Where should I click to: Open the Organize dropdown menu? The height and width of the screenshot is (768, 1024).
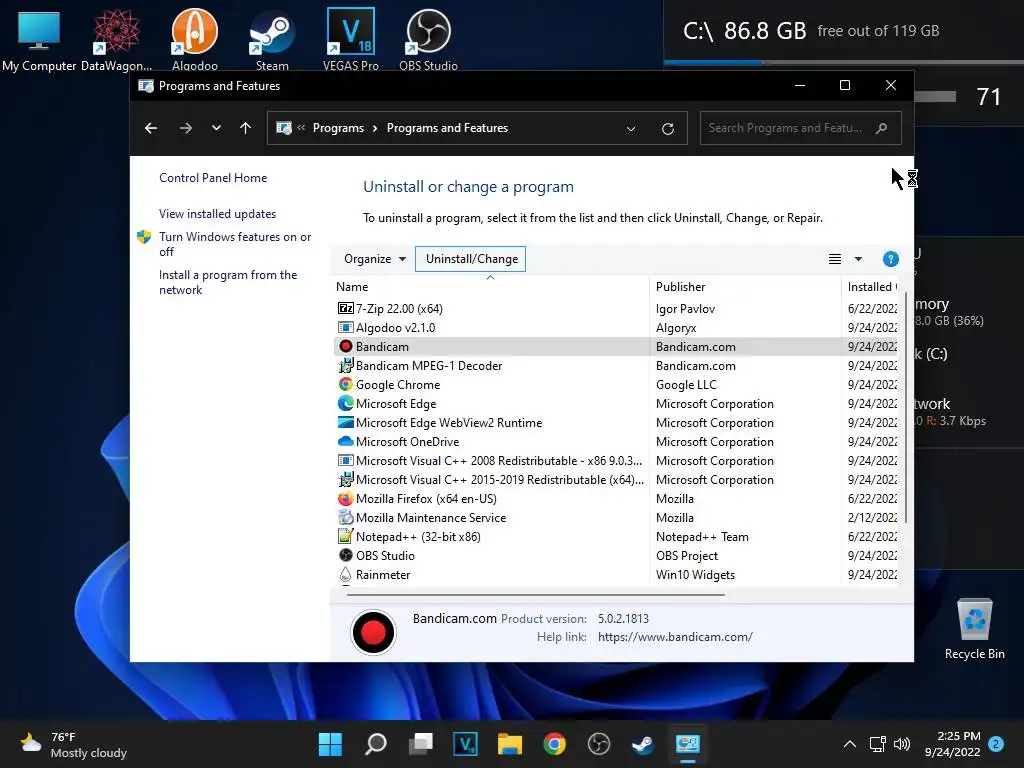point(375,259)
